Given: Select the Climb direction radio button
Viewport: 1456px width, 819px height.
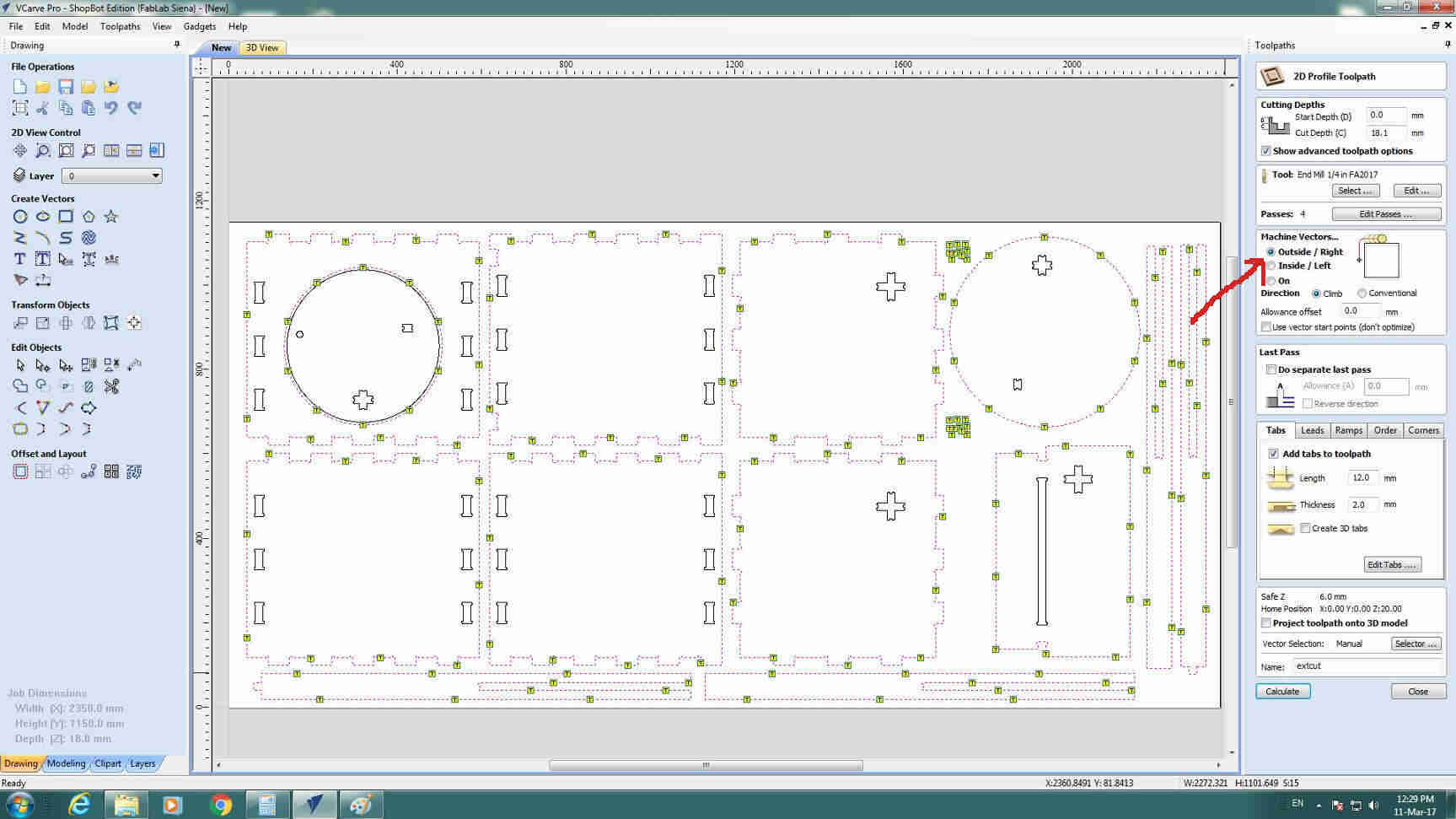Looking at the screenshot, I should 1316,294.
